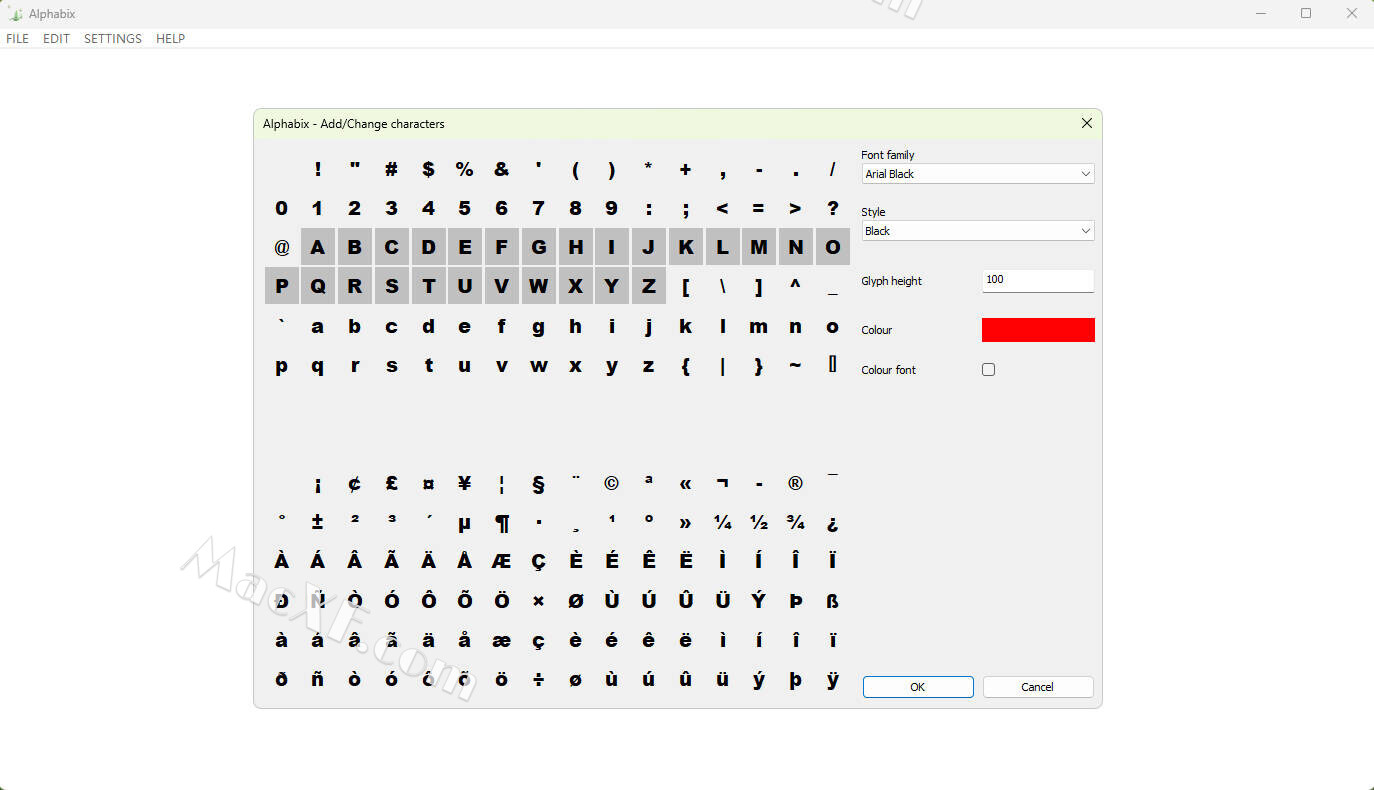Deselect the uppercase Z glyph cell

[648, 286]
